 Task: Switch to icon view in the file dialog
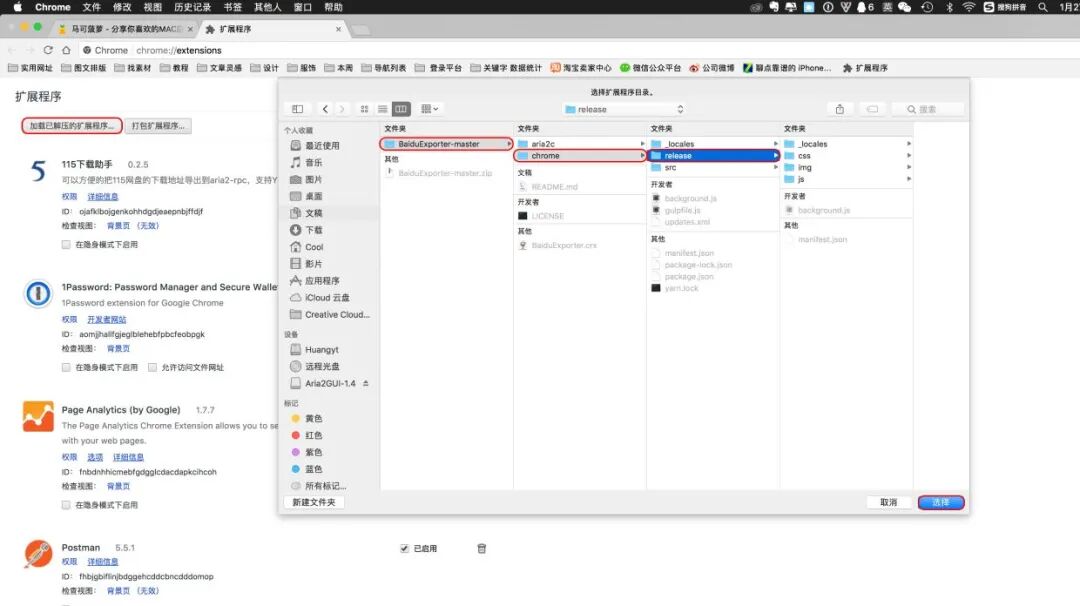pyautogui.click(x=365, y=109)
